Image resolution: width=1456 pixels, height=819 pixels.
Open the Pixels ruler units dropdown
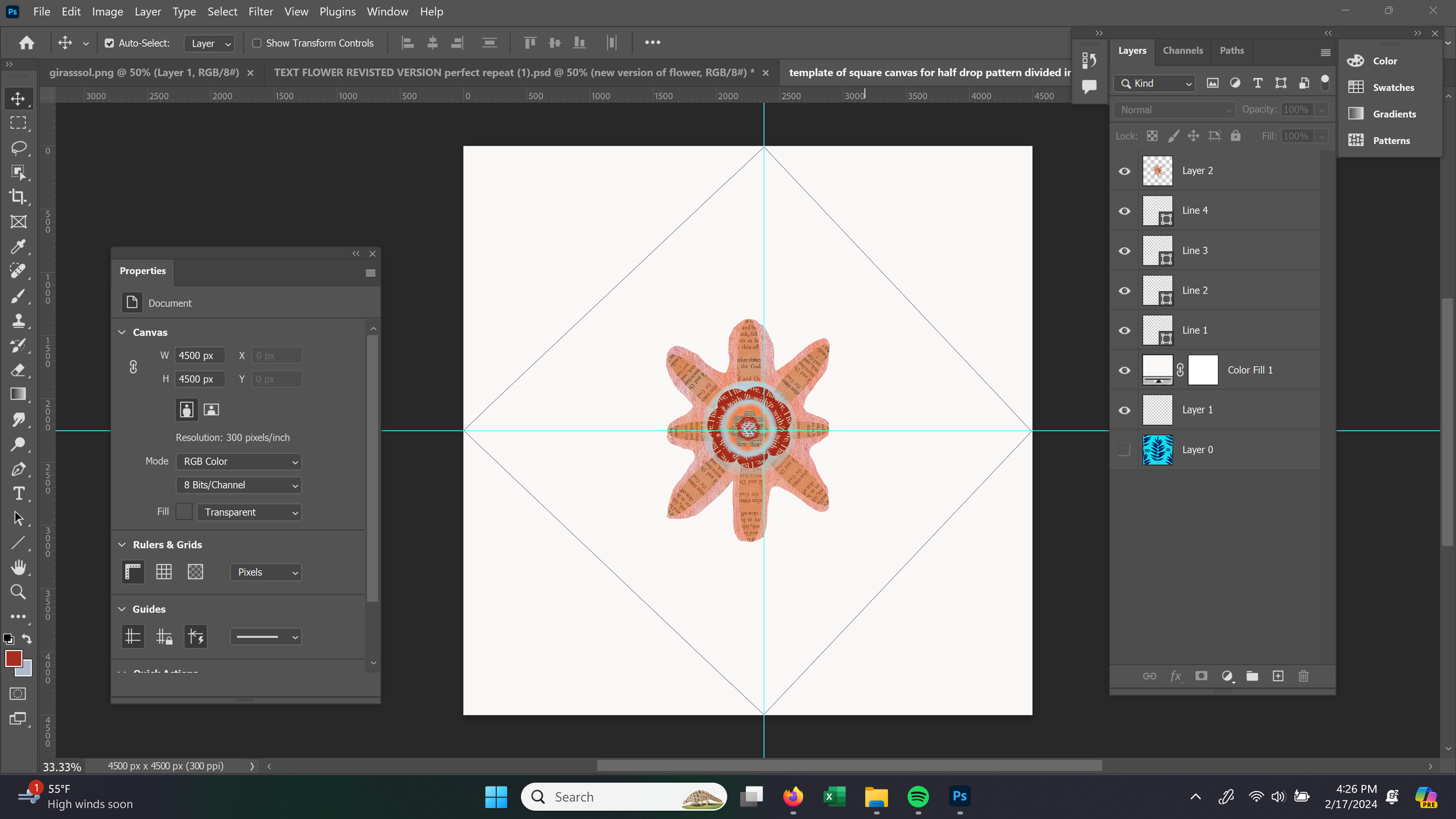[266, 572]
